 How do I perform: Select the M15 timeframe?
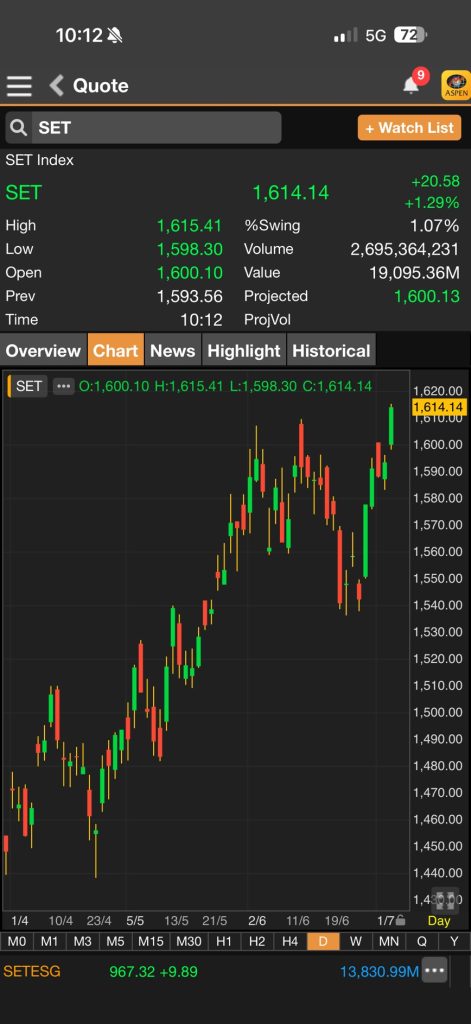(150, 941)
